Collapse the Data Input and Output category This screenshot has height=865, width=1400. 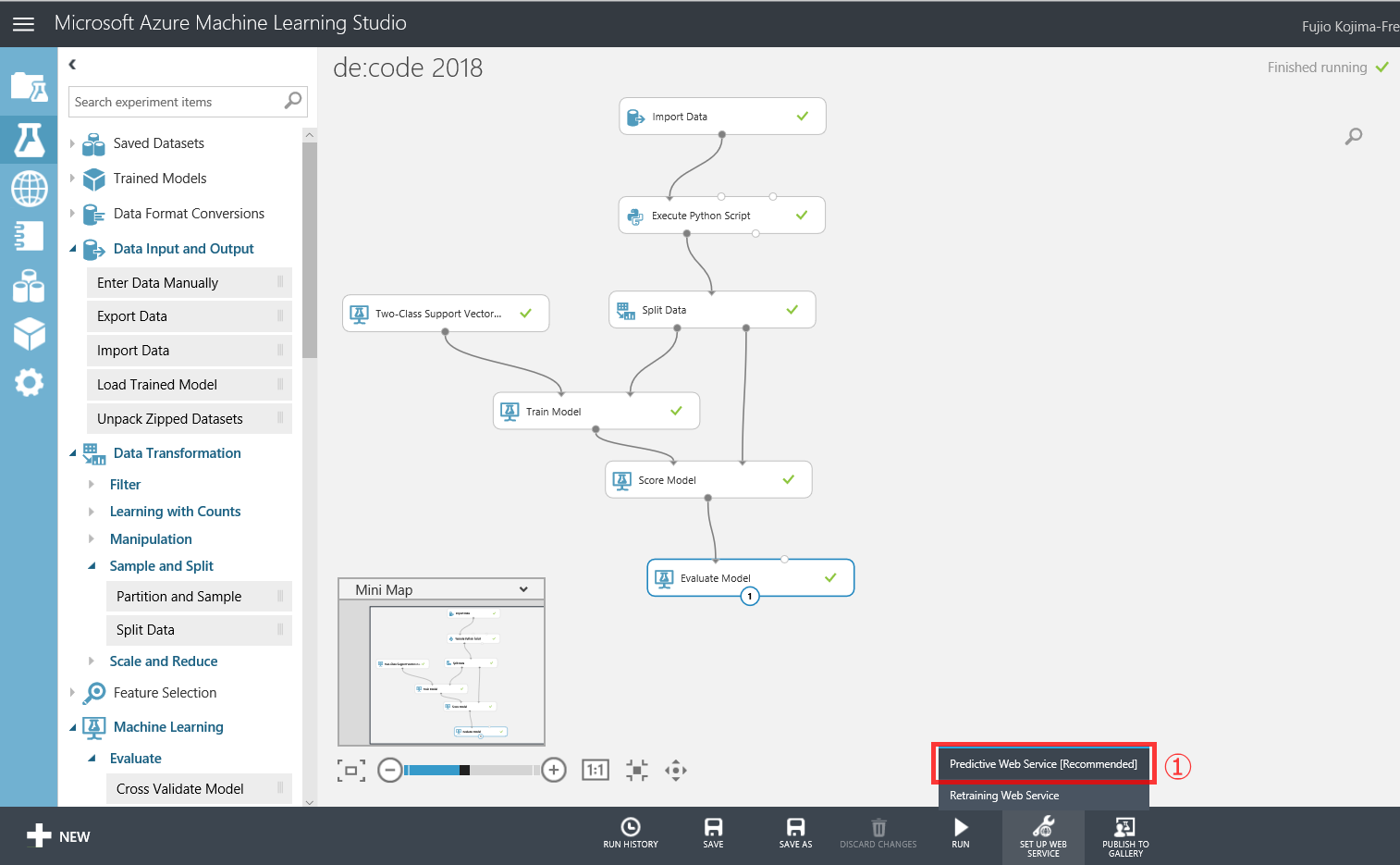72,249
